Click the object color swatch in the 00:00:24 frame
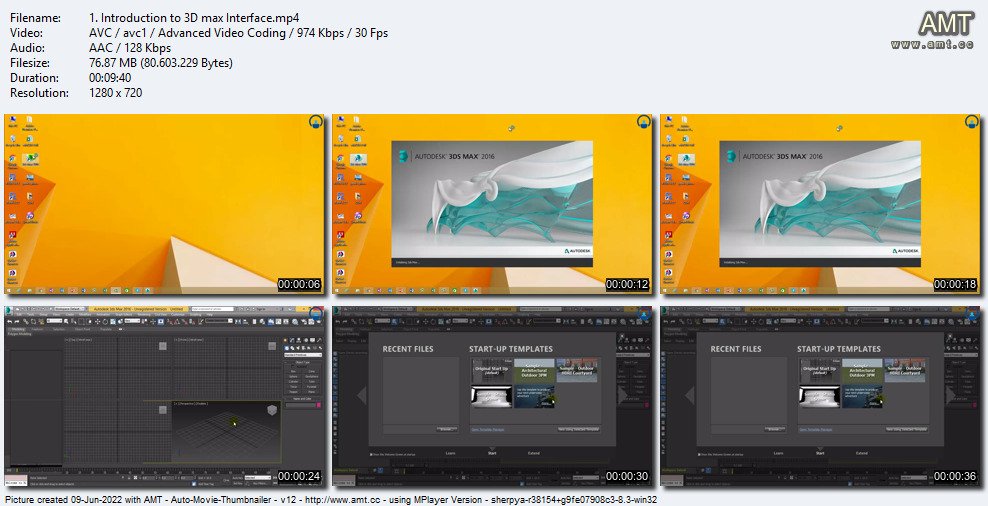988x506 pixels. point(318,405)
